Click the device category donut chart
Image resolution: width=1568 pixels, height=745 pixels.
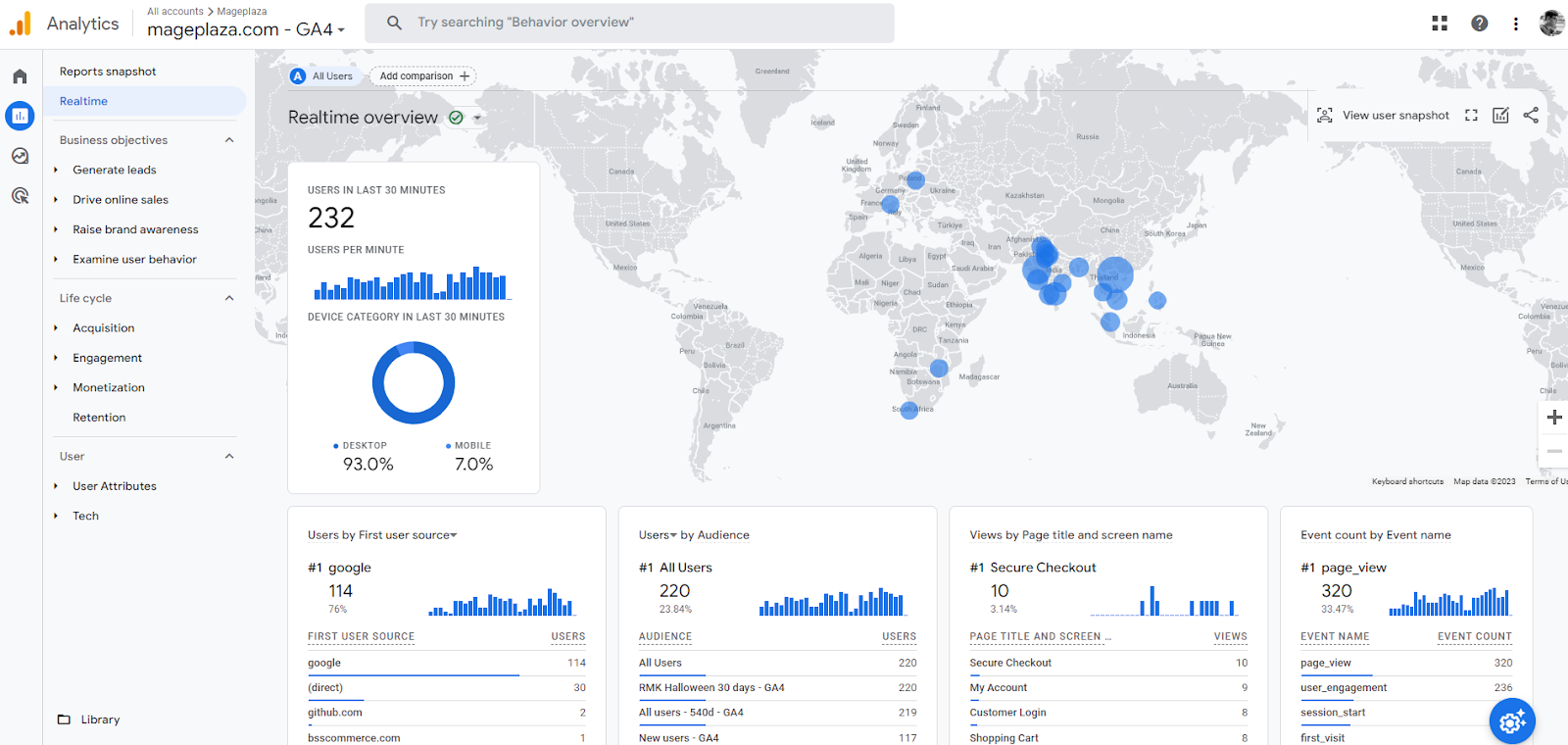[x=414, y=383]
